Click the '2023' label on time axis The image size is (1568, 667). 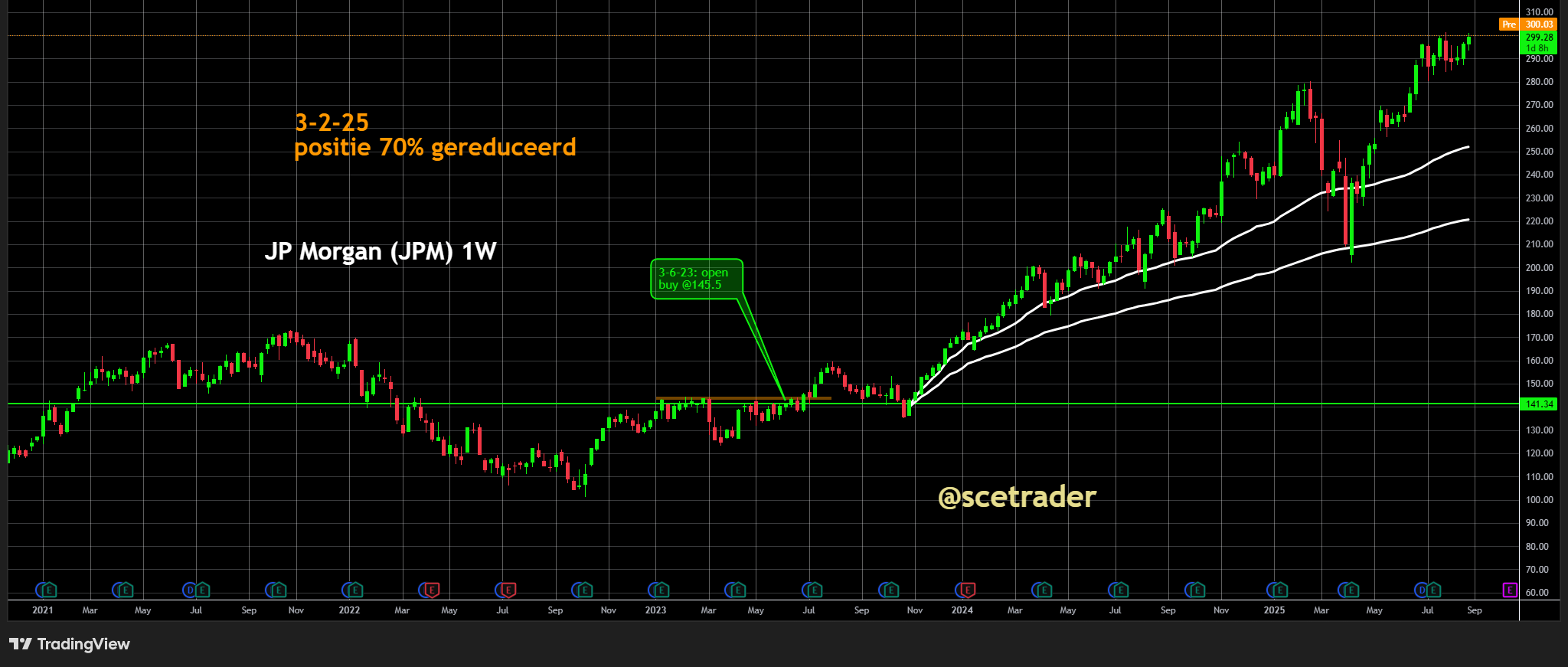coord(655,610)
